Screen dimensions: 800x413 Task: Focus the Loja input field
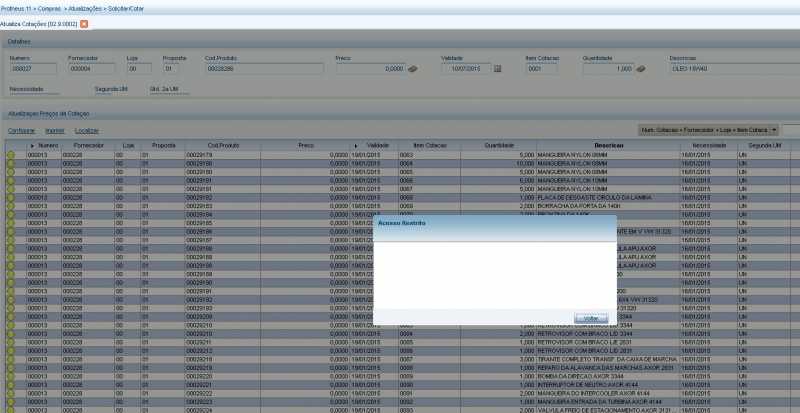click(x=139, y=68)
